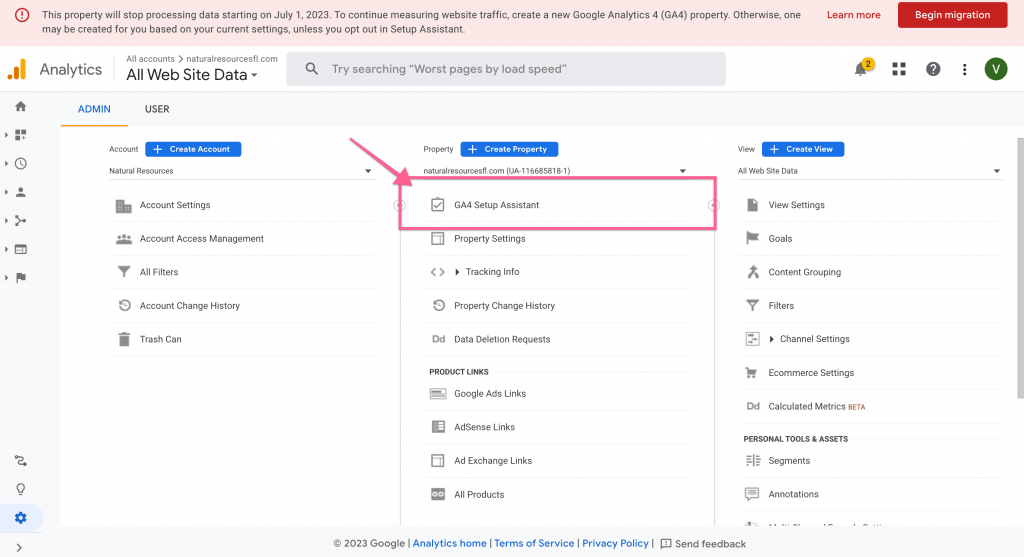The height and width of the screenshot is (557, 1024).
Task: Click Property Change History clock icon
Action: coord(438,305)
